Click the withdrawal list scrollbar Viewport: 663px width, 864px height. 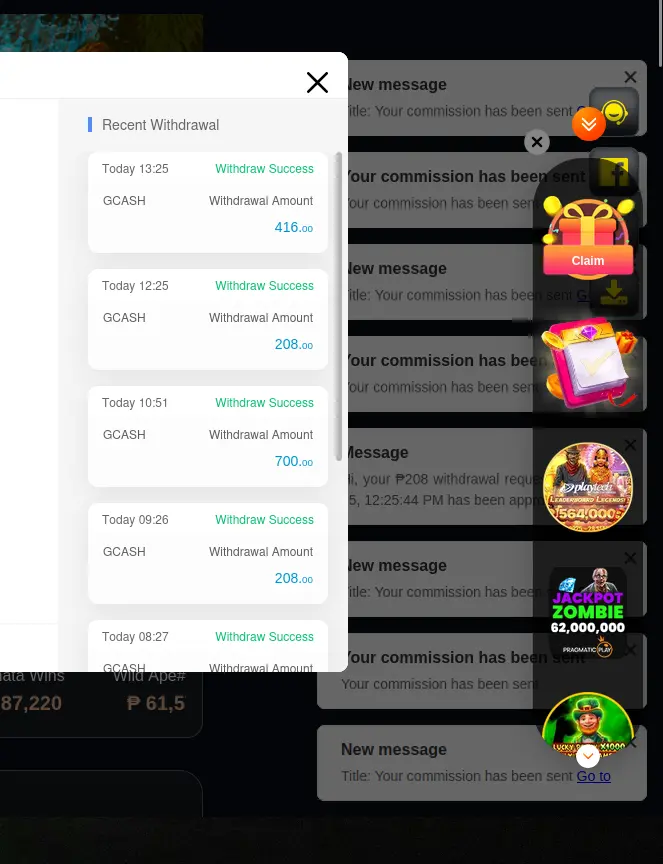[x=339, y=306]
